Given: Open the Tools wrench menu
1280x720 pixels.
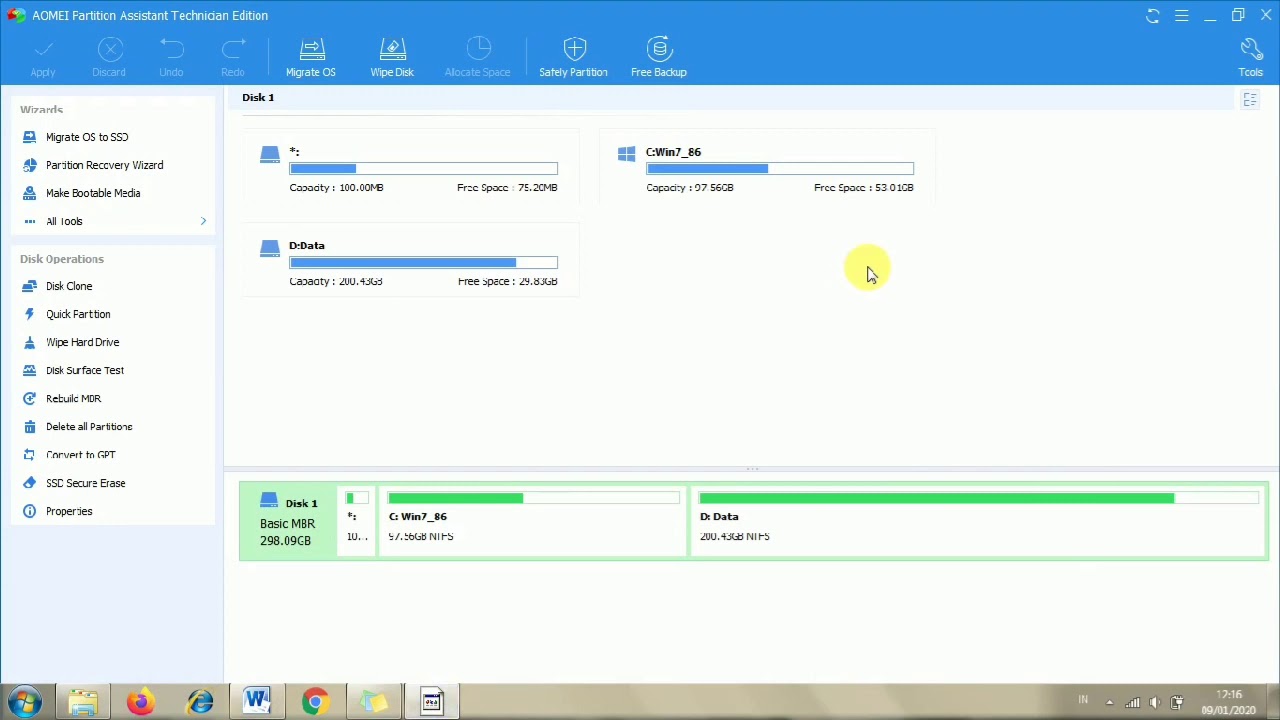Looking at the screenshot, I should [1251, 57].
